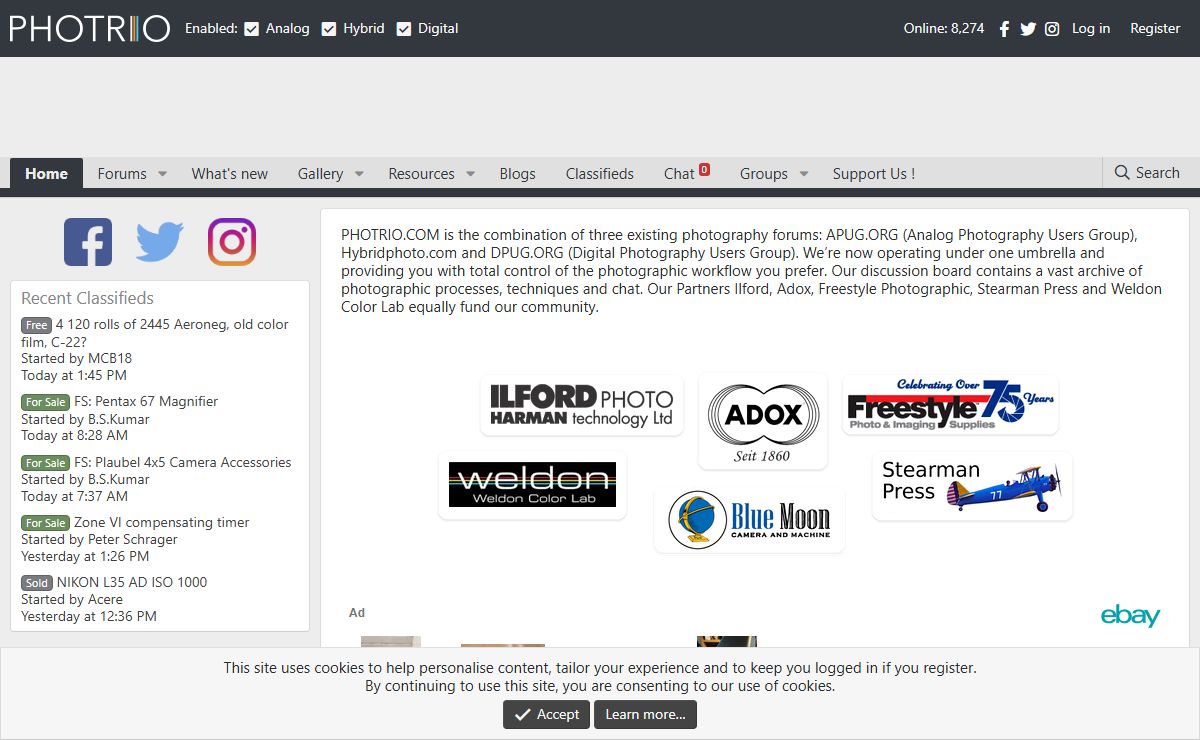Open NIKON L35 AD ISO 1000 listing
1200x740 pixels.
(132, 582)
